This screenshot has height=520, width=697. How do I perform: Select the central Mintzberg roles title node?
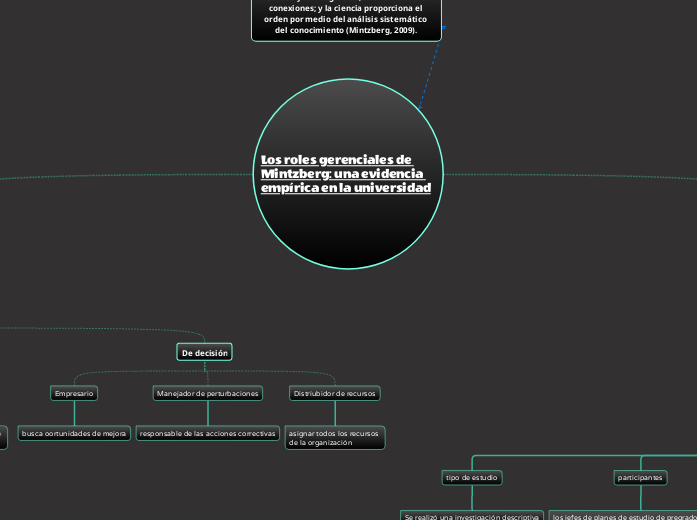(345, 174)
